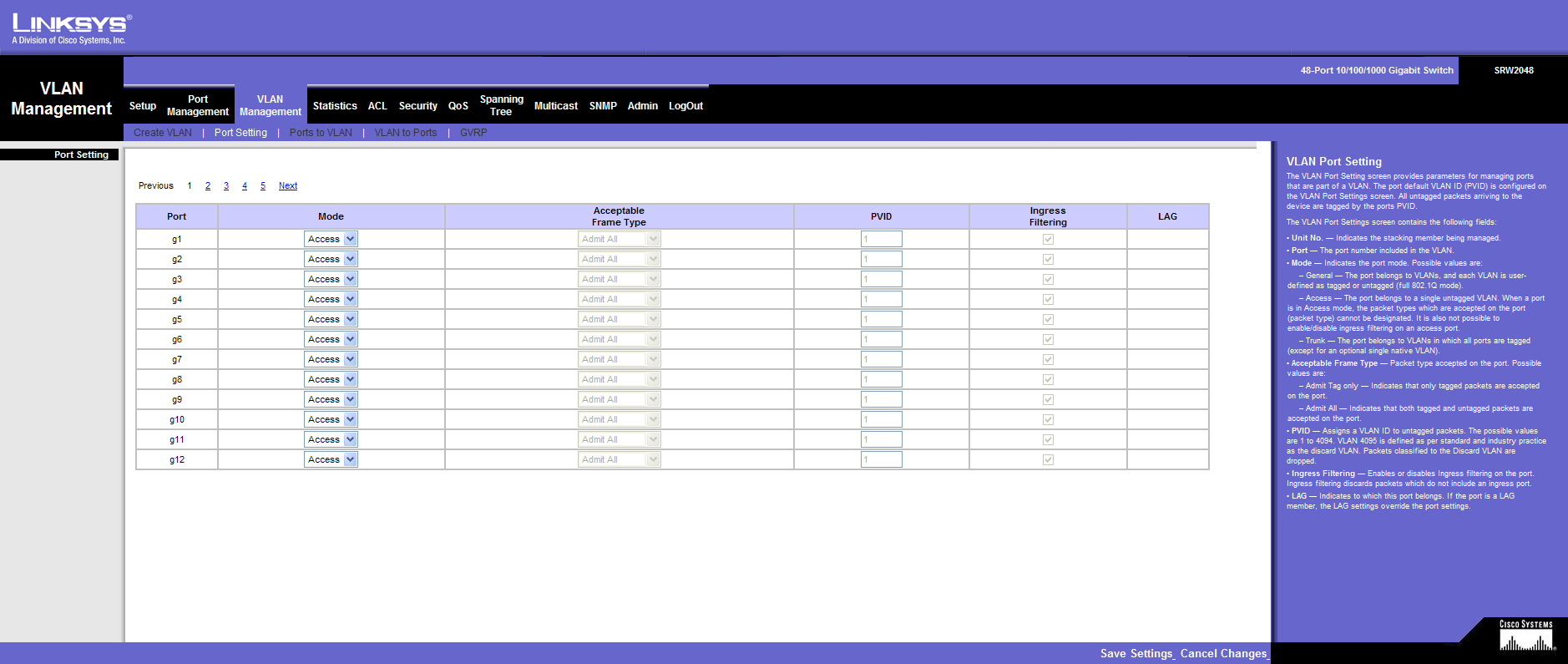This screenshot has height=664, width=1568.
Task: Open Mode dropdown for port g1
Action: 331,239
